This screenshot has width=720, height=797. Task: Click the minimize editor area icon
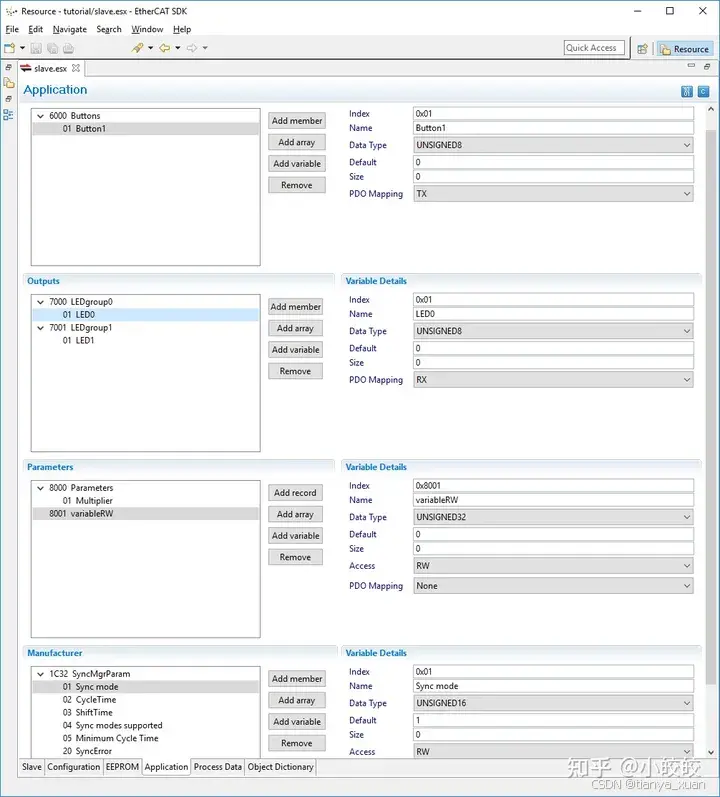691,66
